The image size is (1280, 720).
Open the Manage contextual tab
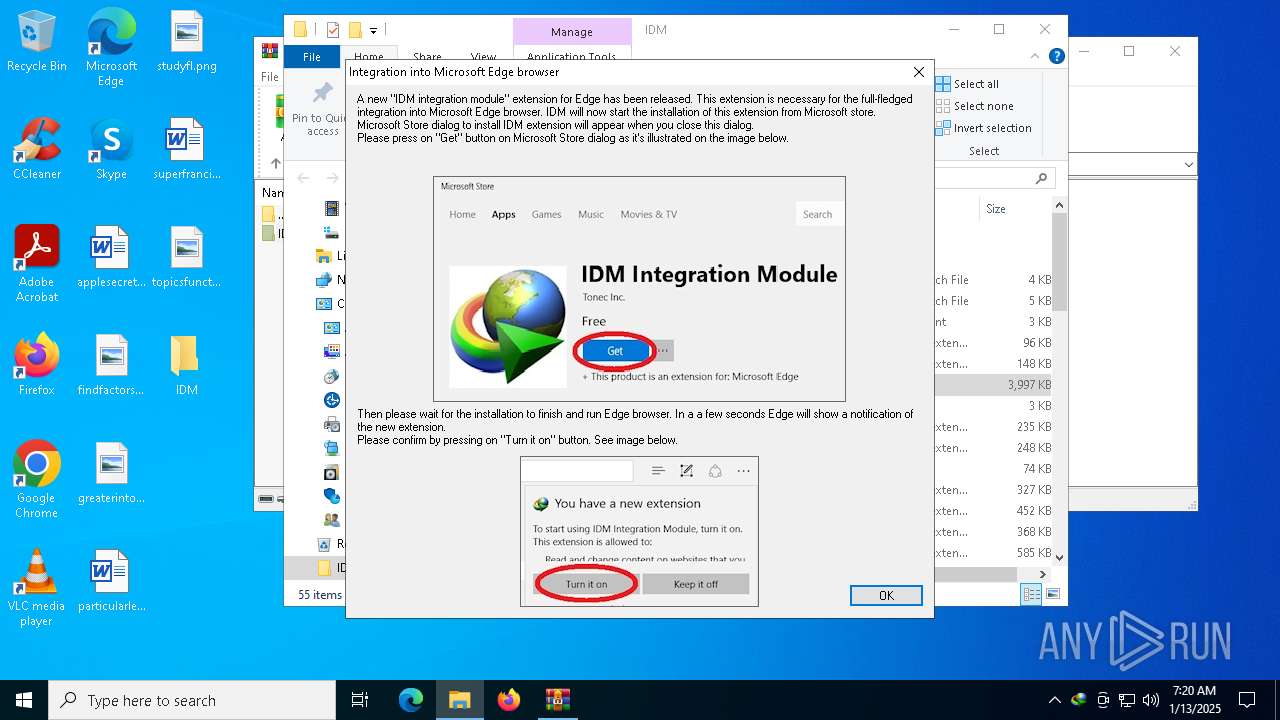[x=572, y=32]
